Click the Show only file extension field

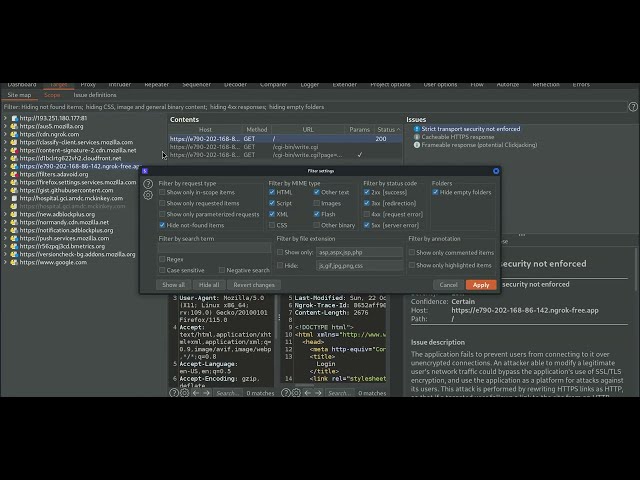click(359, 253)
